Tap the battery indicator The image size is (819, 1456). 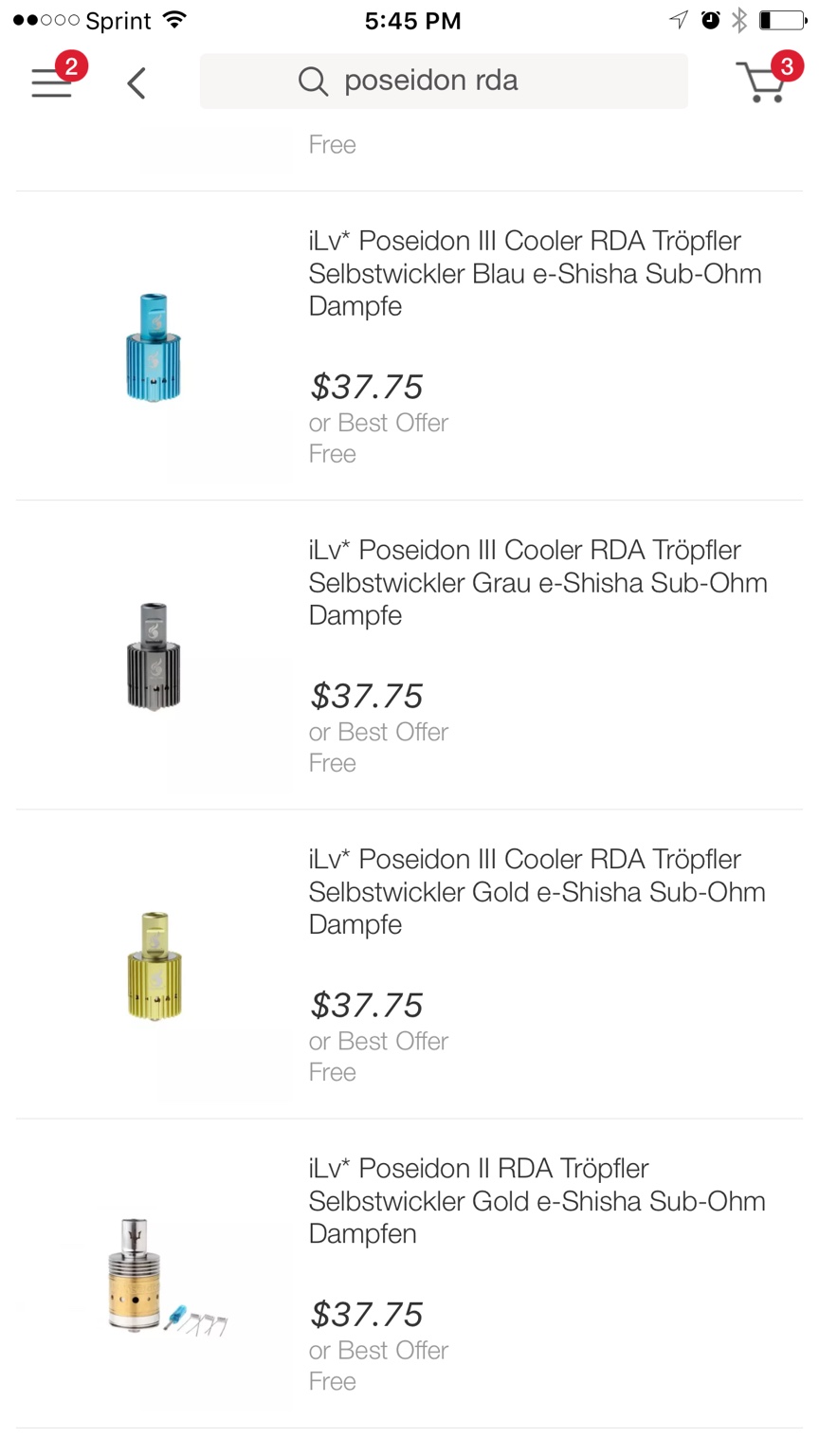(782, 20)
